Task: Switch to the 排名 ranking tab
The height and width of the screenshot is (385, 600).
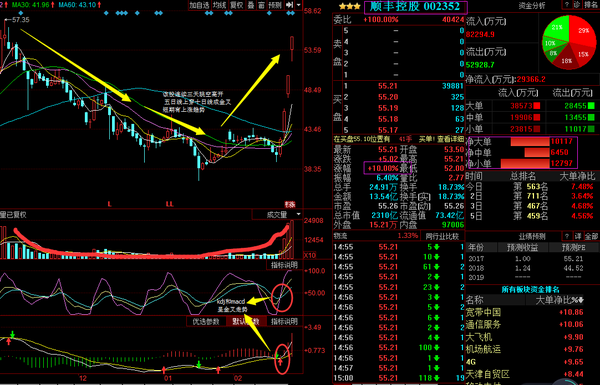Action: click(x=591, y=5)
